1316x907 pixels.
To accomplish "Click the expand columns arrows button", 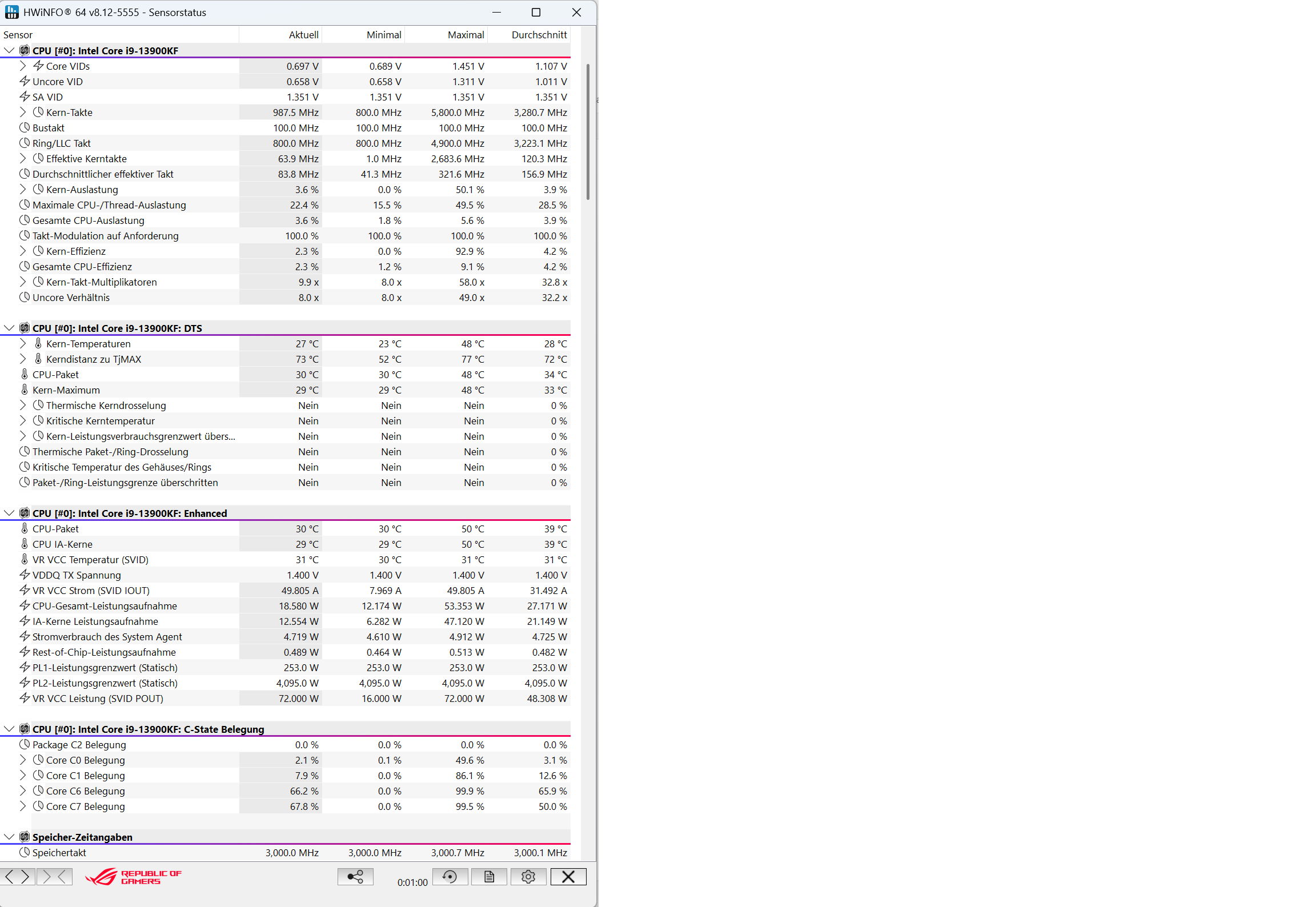I will pos(17,877).
